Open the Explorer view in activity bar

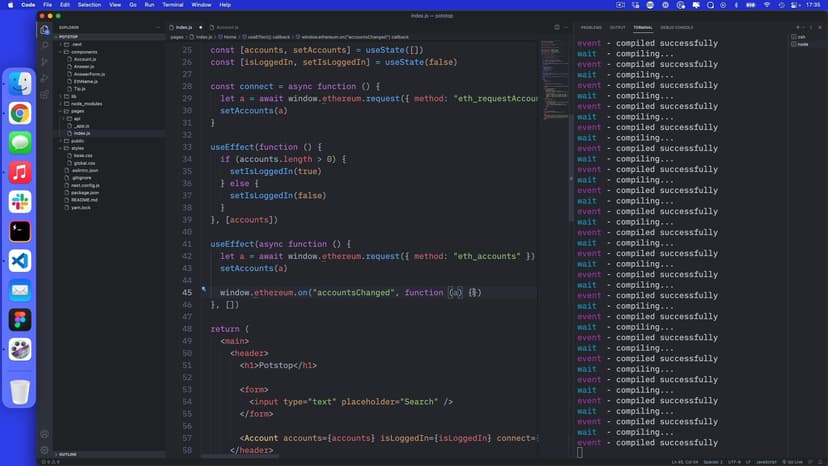45,29
